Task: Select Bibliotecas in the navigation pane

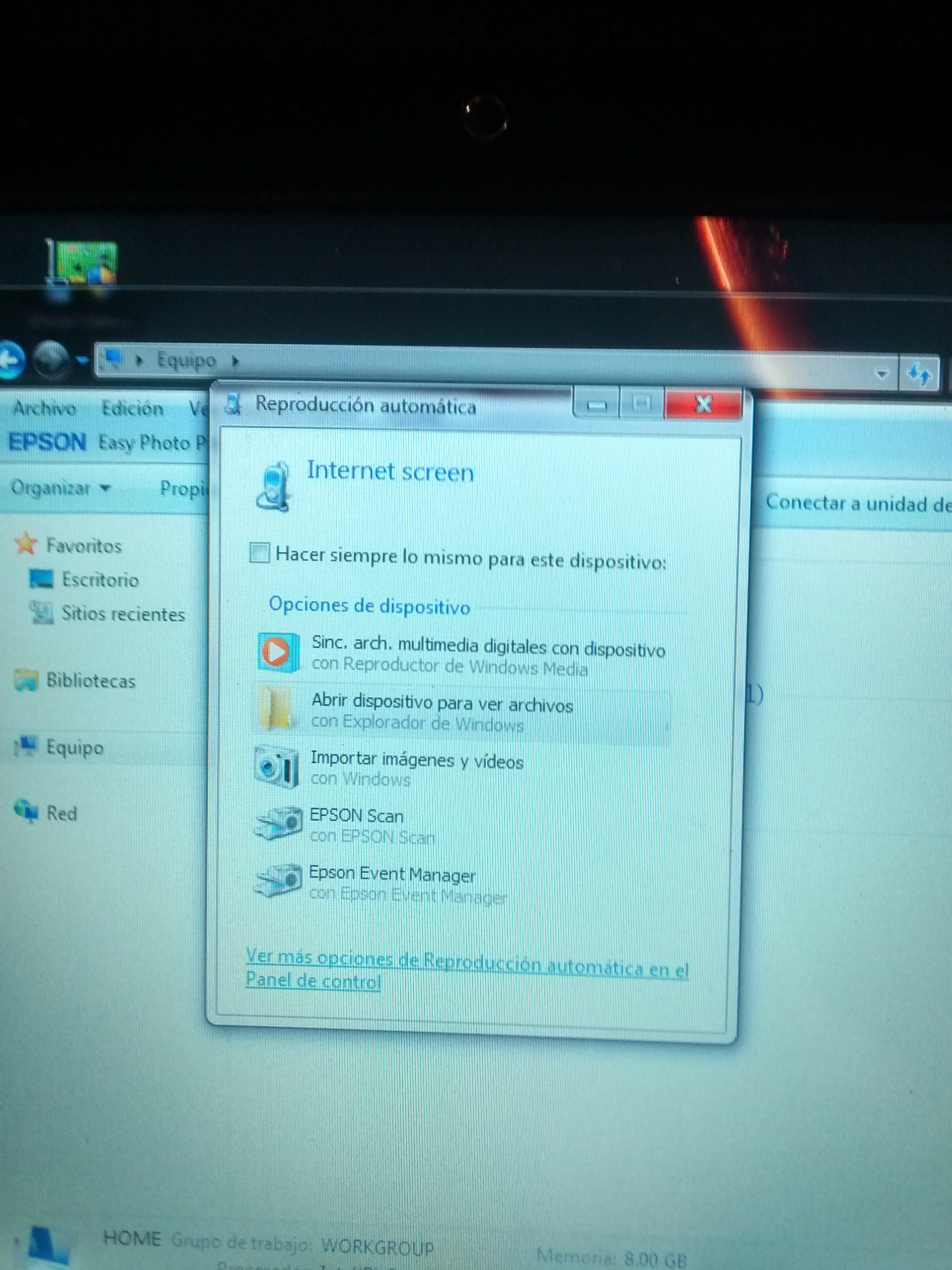Action: [x=91, y=681]
